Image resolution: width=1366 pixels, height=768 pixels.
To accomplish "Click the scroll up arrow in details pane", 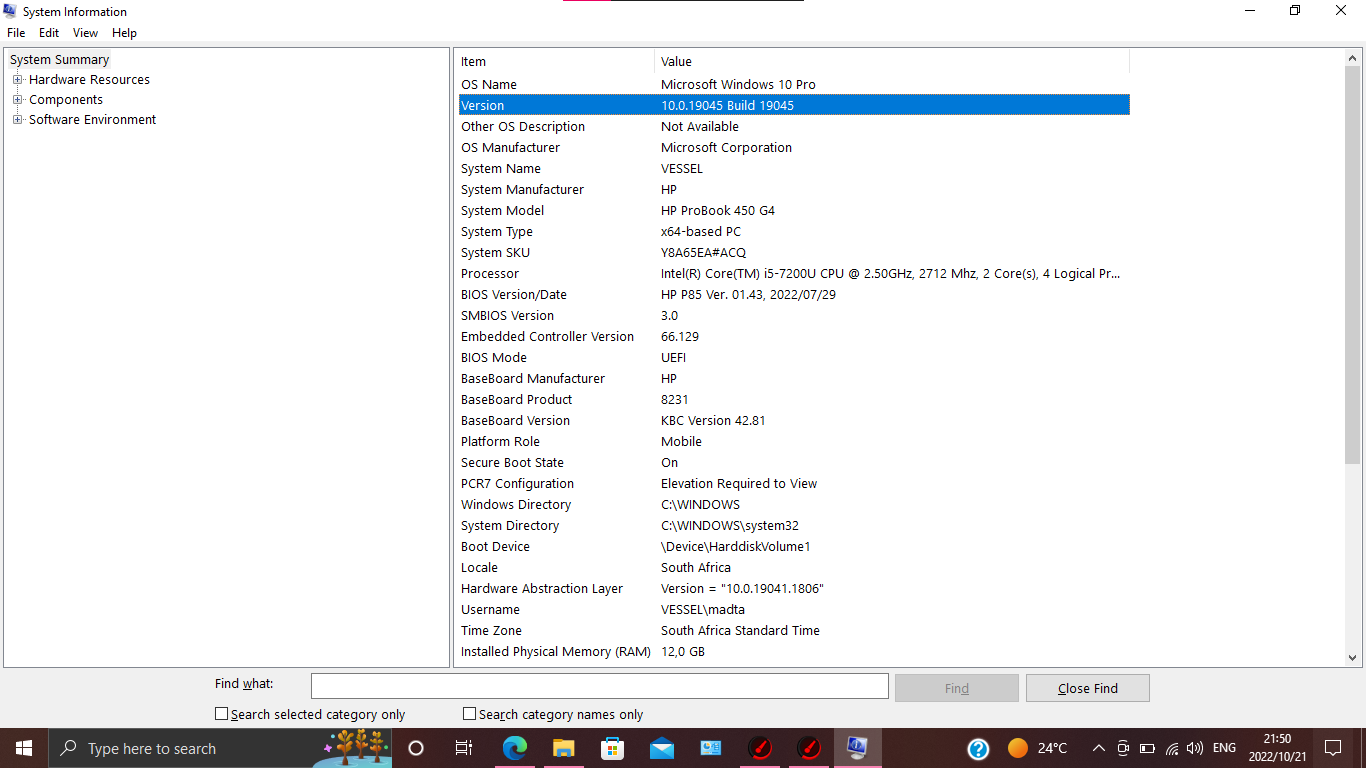I will point(1352,59).
